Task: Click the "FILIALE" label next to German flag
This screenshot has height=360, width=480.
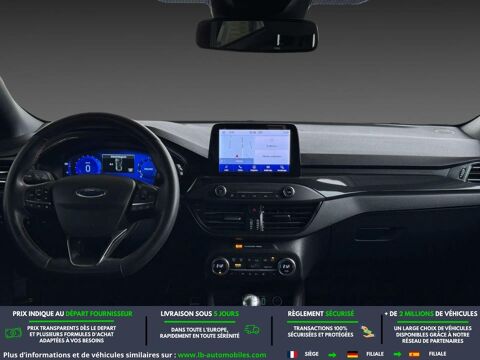Action: (x=374, y=354)
